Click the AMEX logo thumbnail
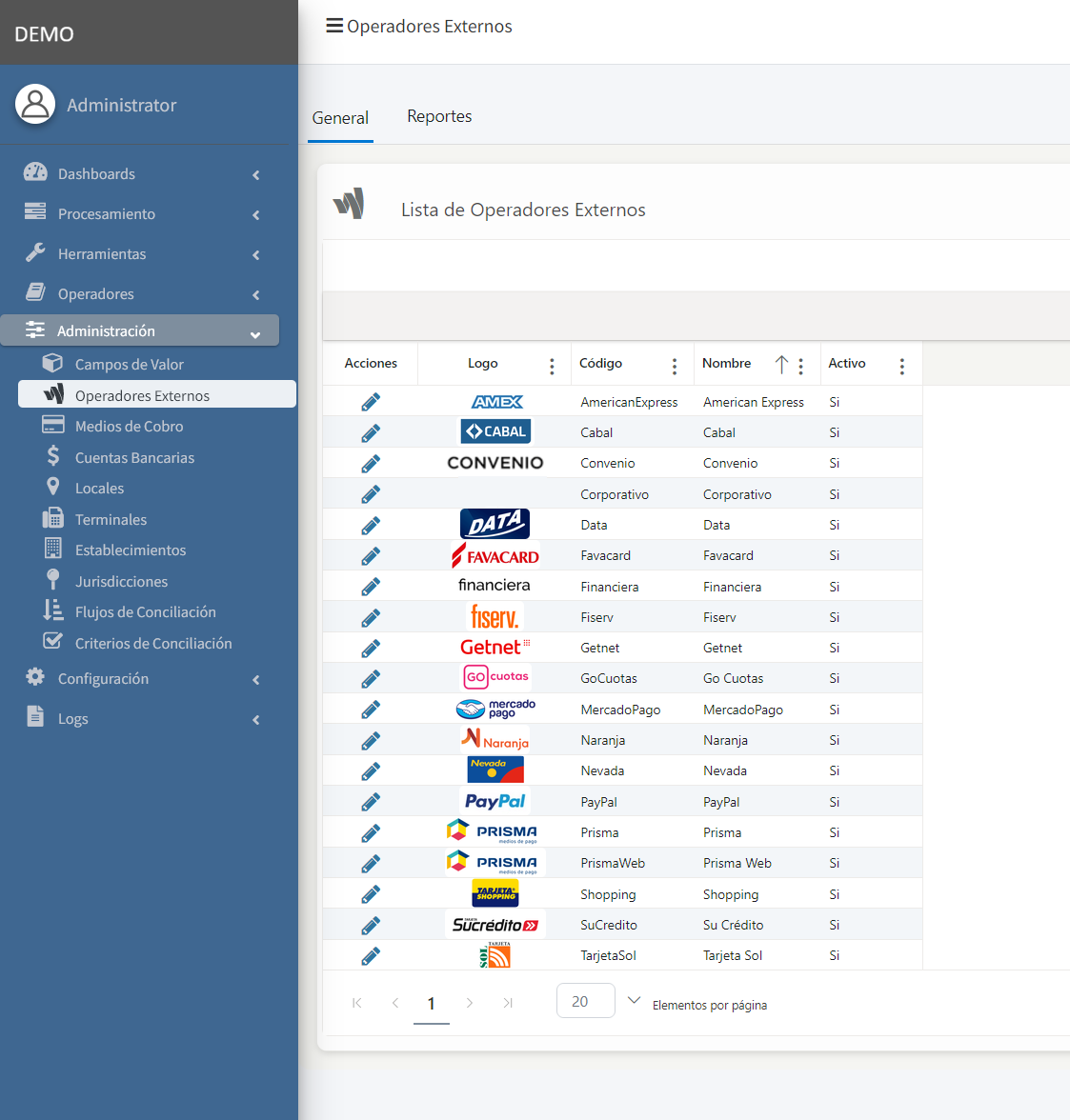 (496, 402)
